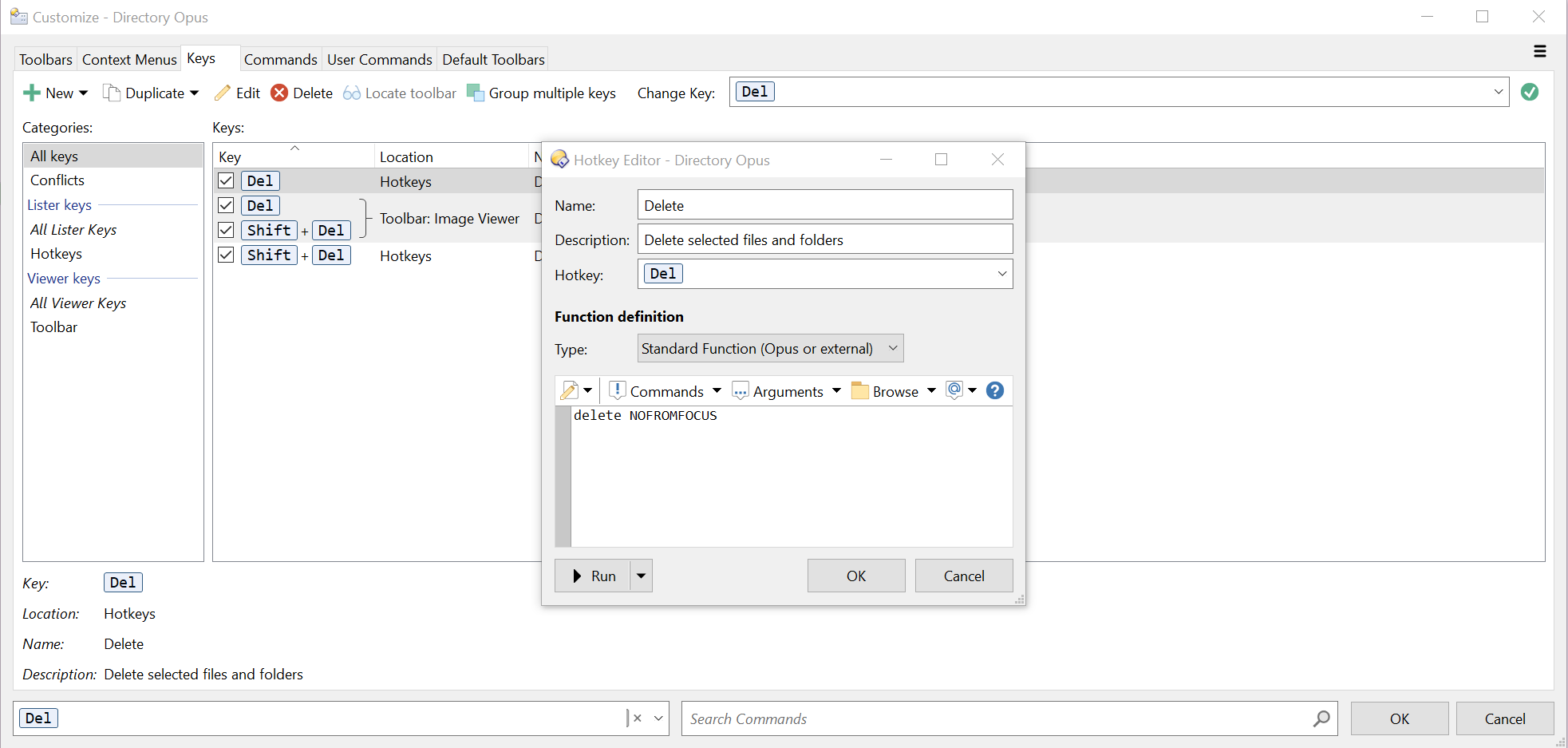Click the delete NOFROMFOCUS command text

click(645, 415)
